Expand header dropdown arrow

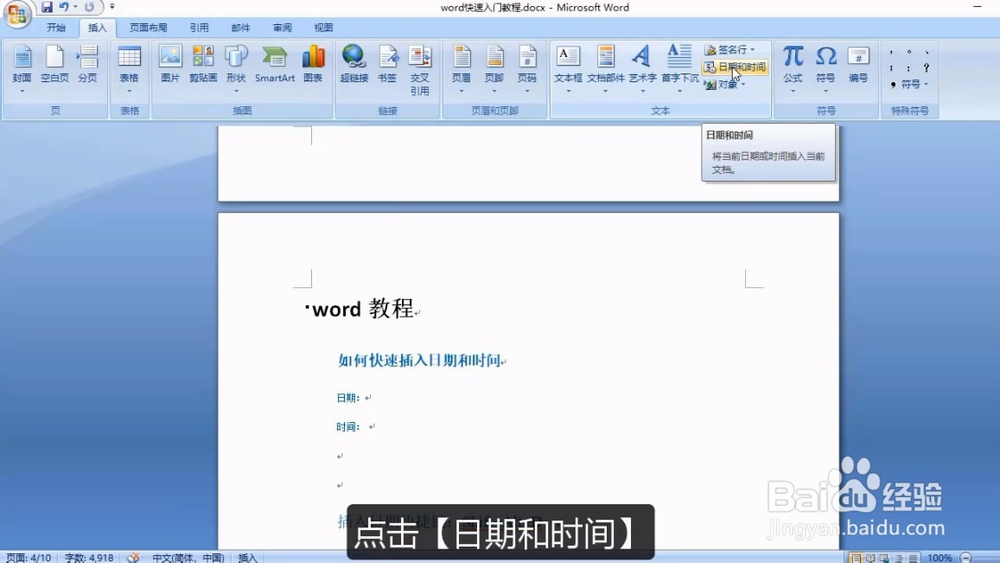(461, 91)
